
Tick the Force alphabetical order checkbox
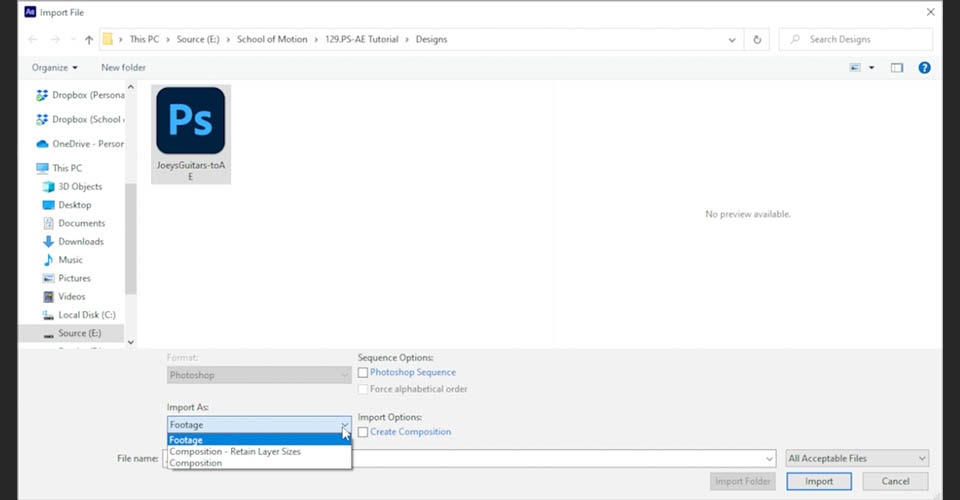(363, 389)
